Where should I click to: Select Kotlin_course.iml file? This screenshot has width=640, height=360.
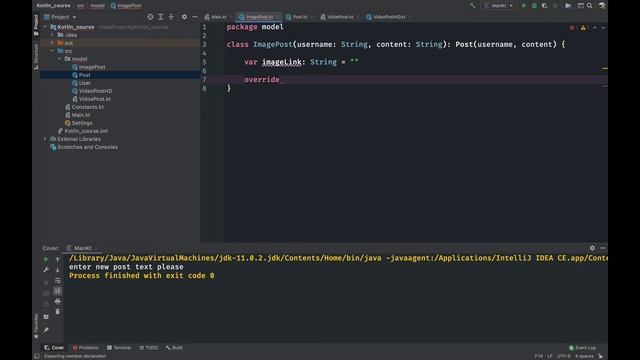[x=83, y=131]
